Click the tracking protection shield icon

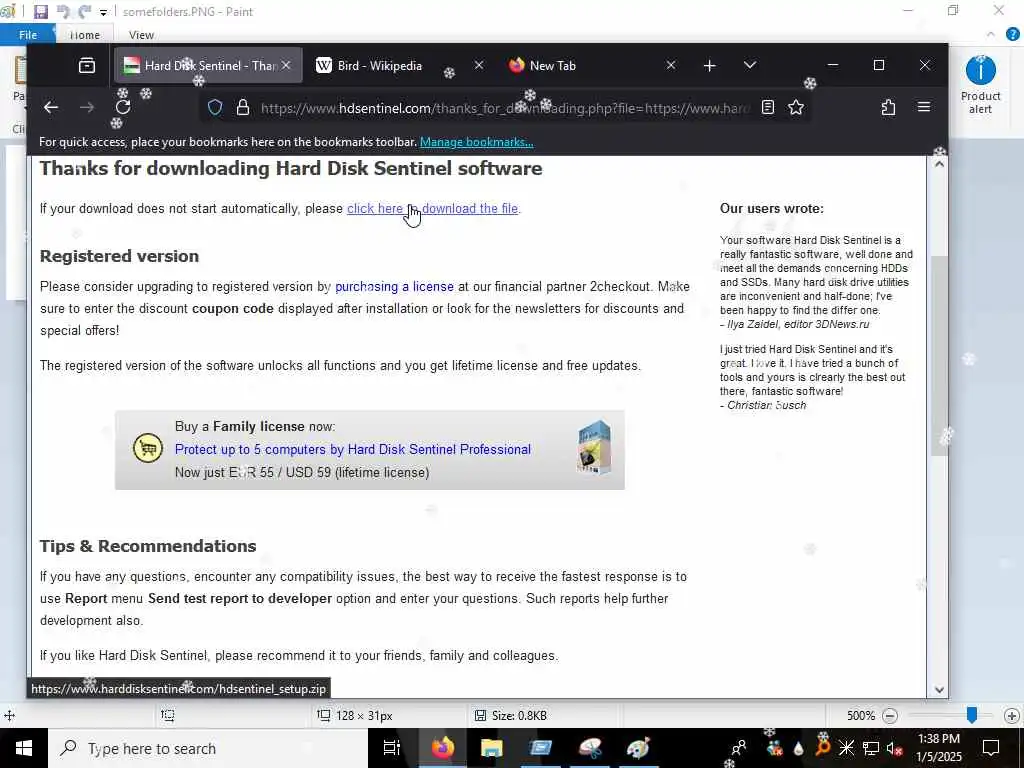(x=215, y=107)
